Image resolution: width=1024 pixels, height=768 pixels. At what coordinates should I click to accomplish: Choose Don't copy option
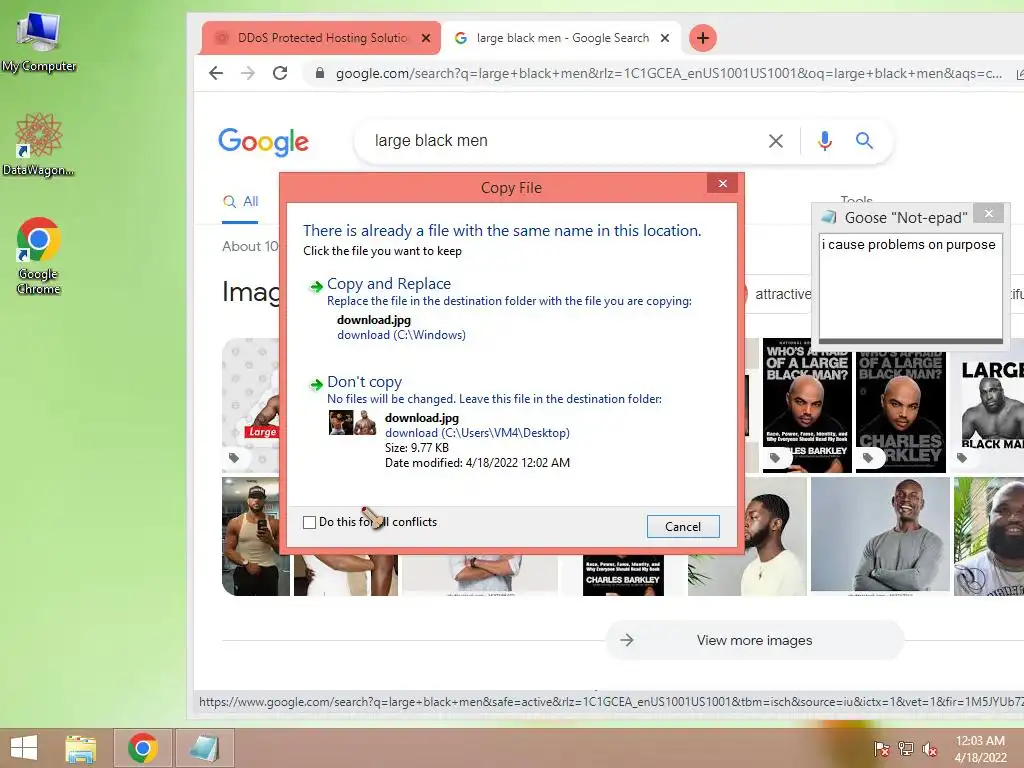(x=364, y=382)
